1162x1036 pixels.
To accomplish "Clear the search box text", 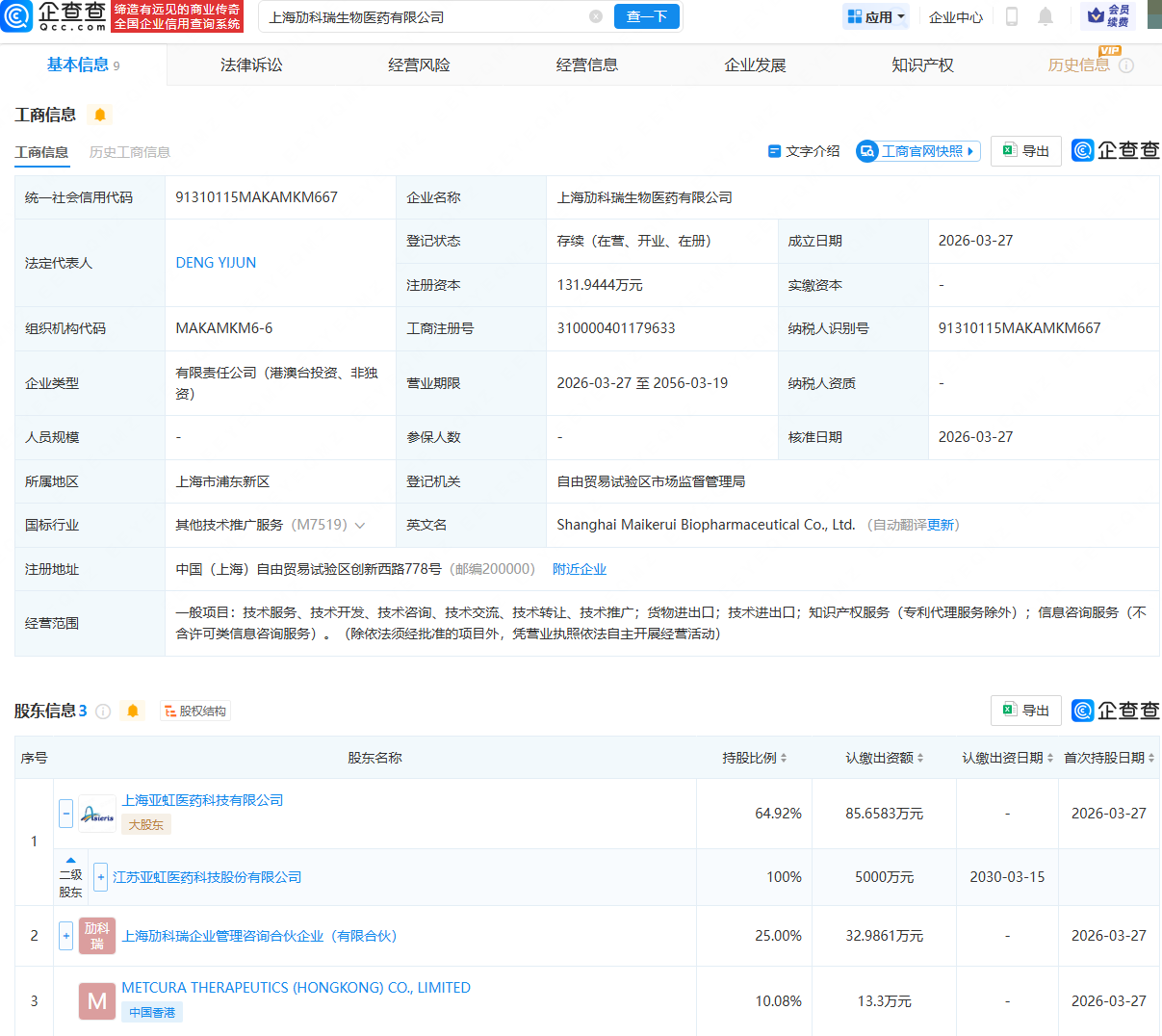I will pos(595,16).
